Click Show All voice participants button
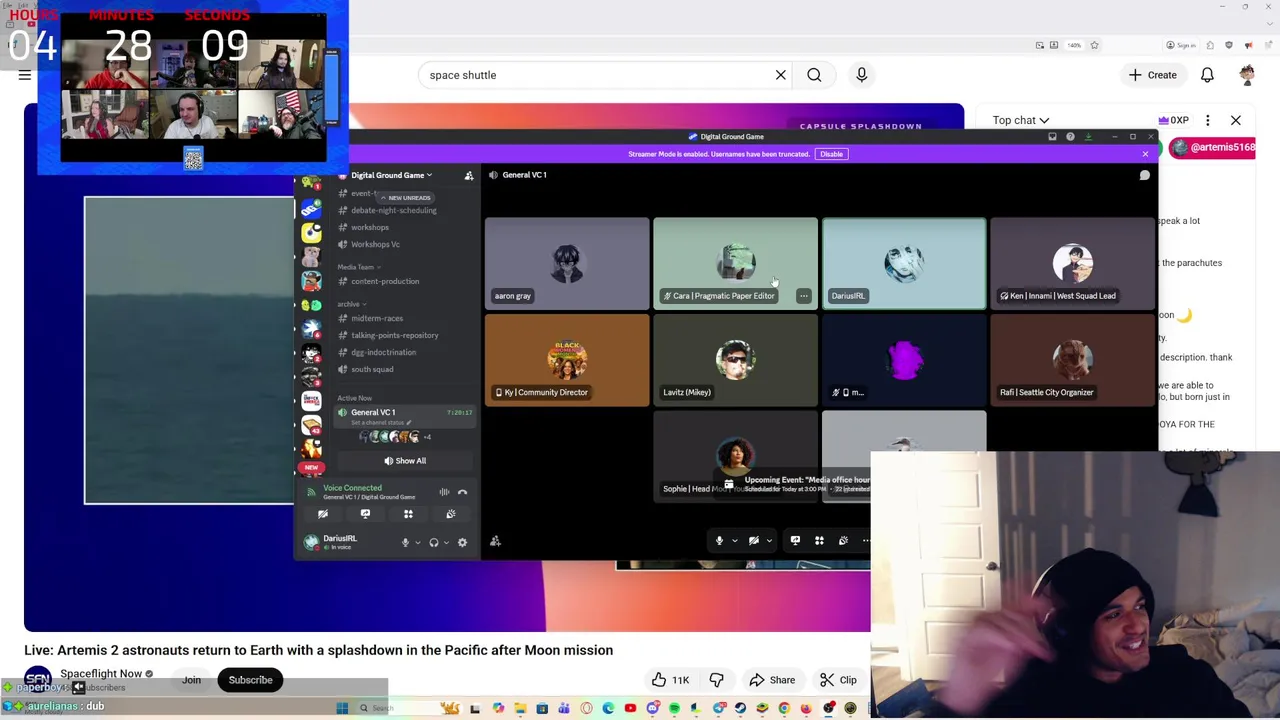Image resolution: width=1280 pixels, height=720 pixels. (x=405, y=461)
